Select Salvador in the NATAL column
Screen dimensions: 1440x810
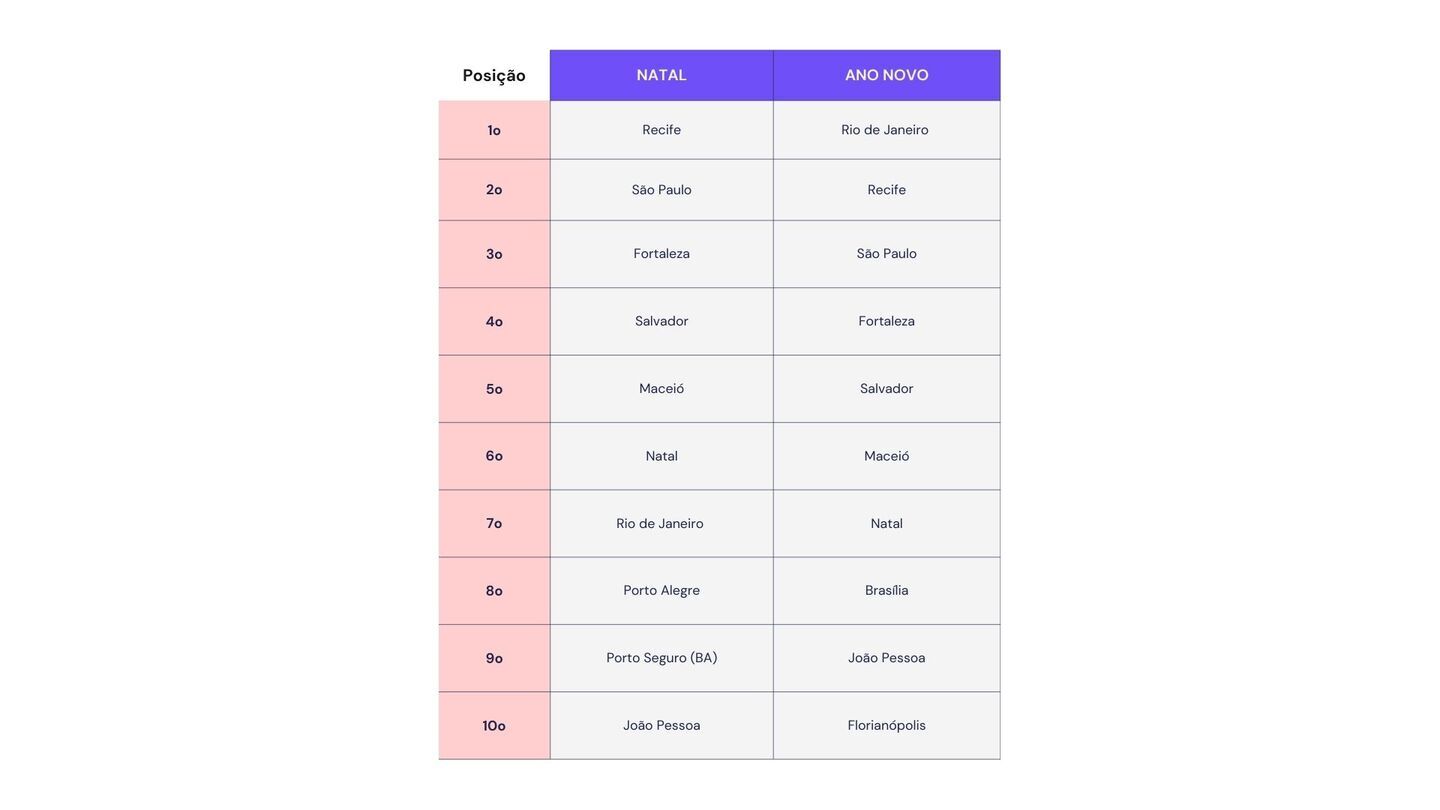[x=661, y=321]
